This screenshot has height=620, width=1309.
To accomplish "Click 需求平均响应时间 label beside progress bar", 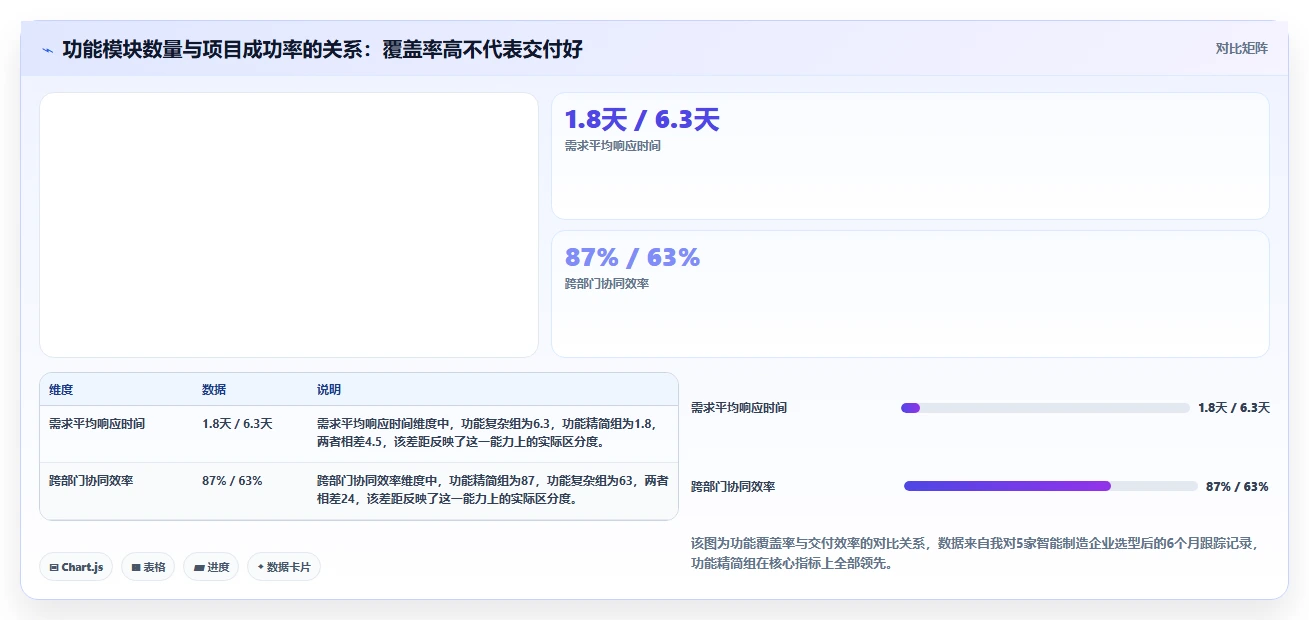I will (x=739, y=408).
